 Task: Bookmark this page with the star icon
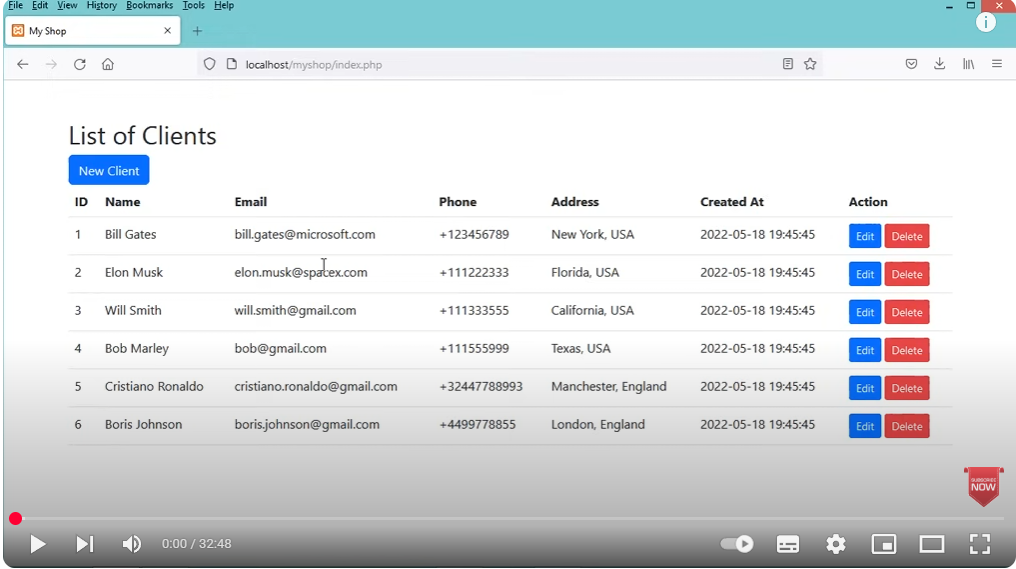pos(810,64)
